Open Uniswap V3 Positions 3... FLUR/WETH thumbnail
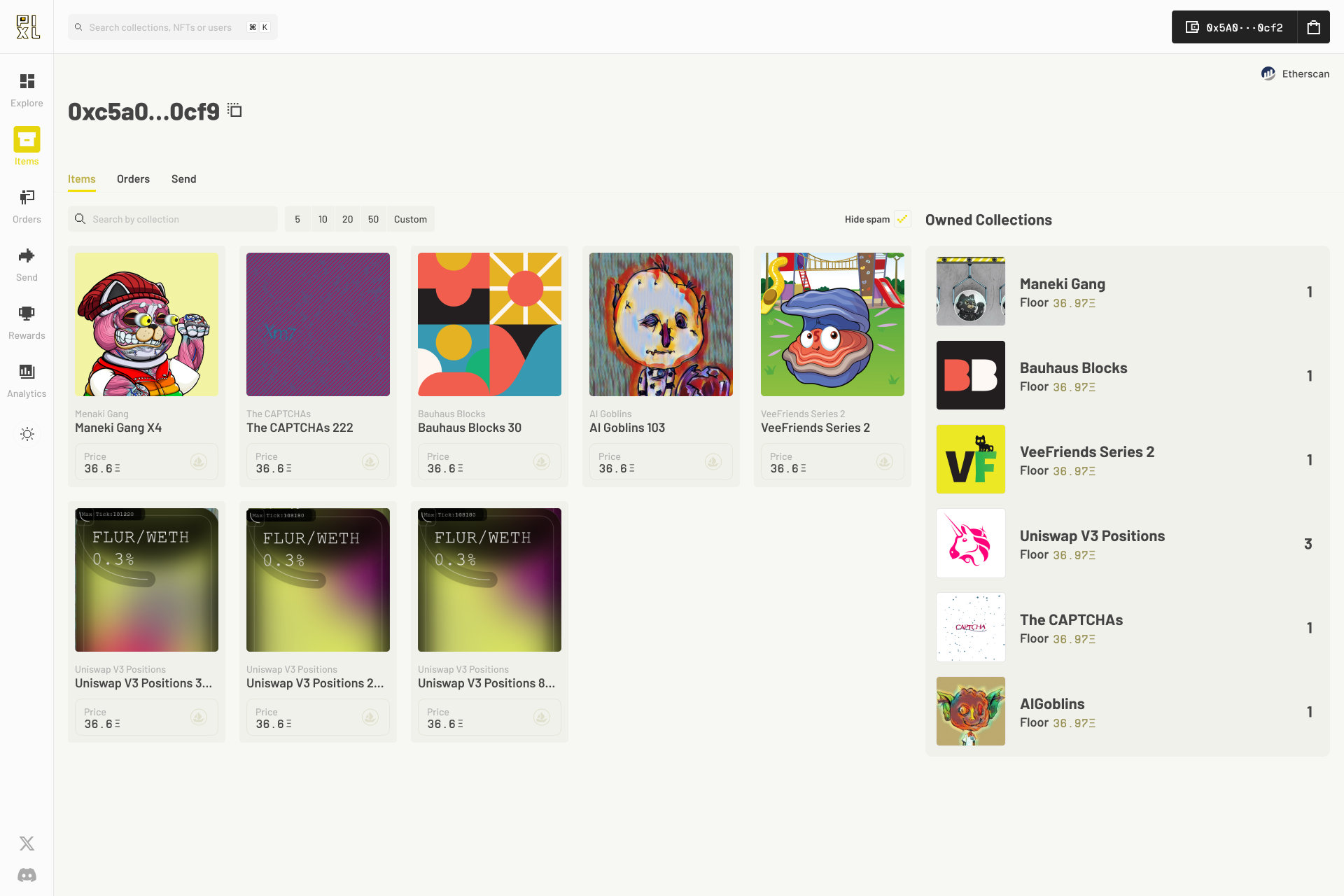The image size is (1344, 896). pos(146,580)
